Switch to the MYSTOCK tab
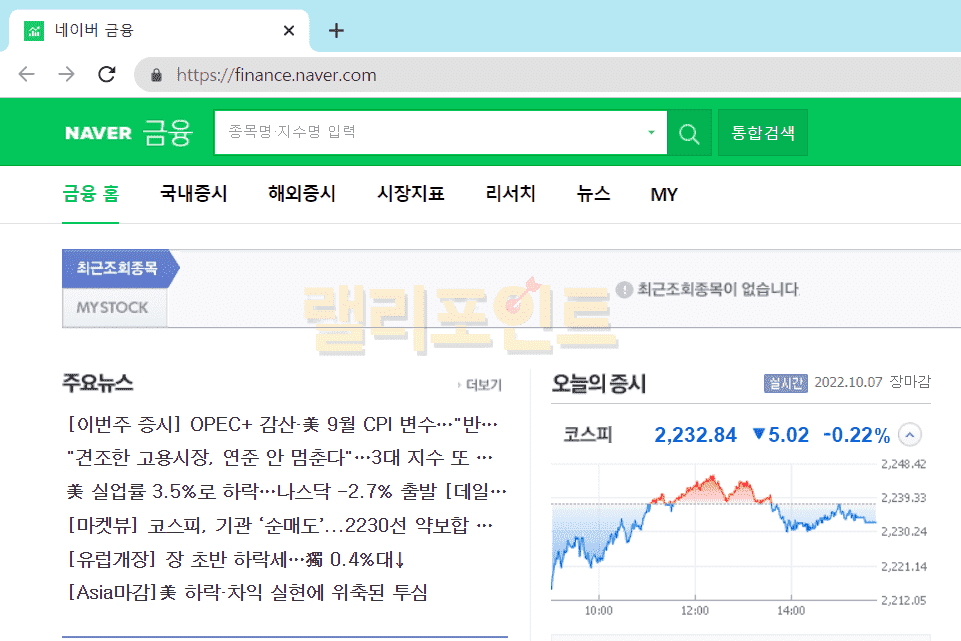 tap(113, 307)
